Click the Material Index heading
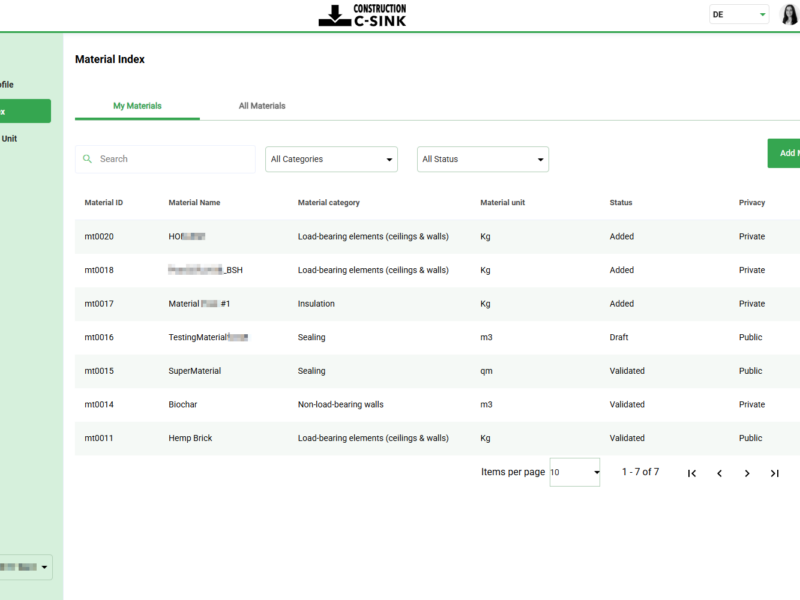Viewport: 800px width, 600px height. coord(110,59)
